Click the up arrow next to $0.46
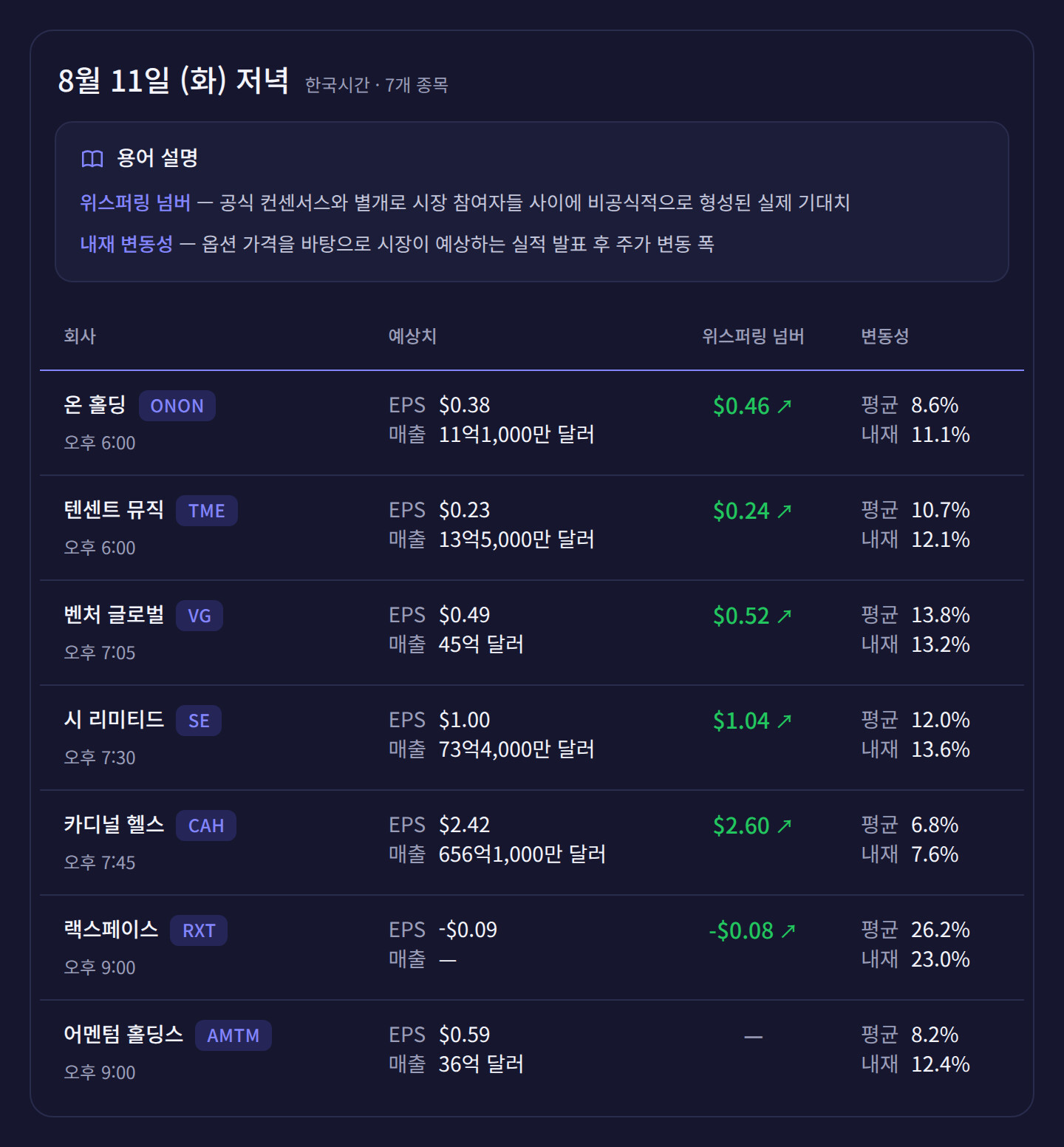This screenshot has width=1064, height=1147. (x=785, y=406)
